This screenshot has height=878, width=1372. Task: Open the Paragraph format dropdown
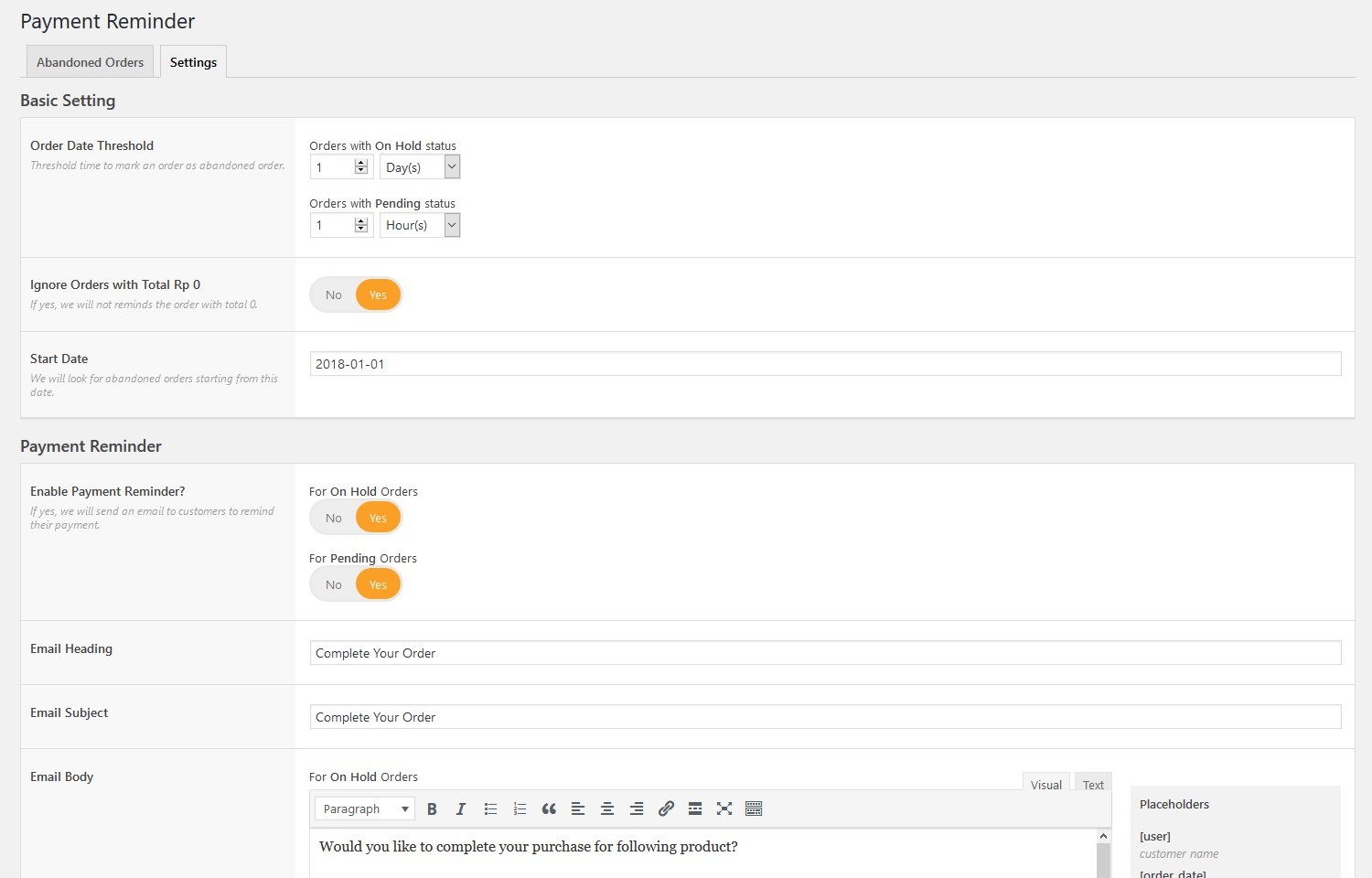365,808
